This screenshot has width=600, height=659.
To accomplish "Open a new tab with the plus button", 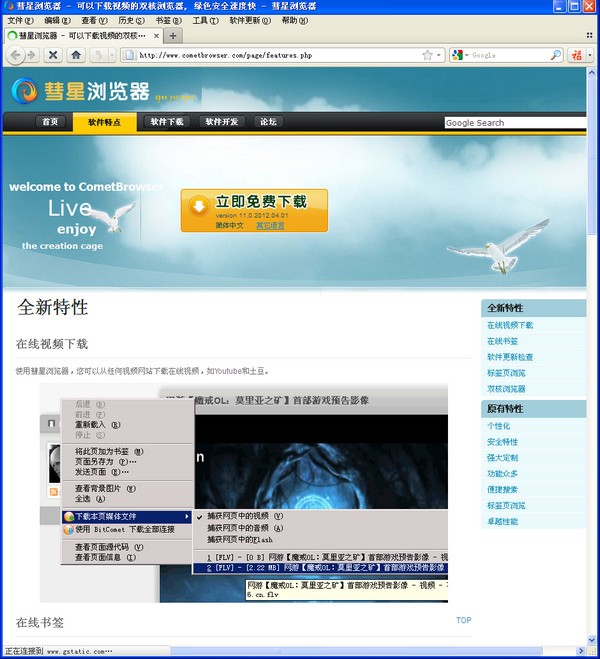I will 173,36.
